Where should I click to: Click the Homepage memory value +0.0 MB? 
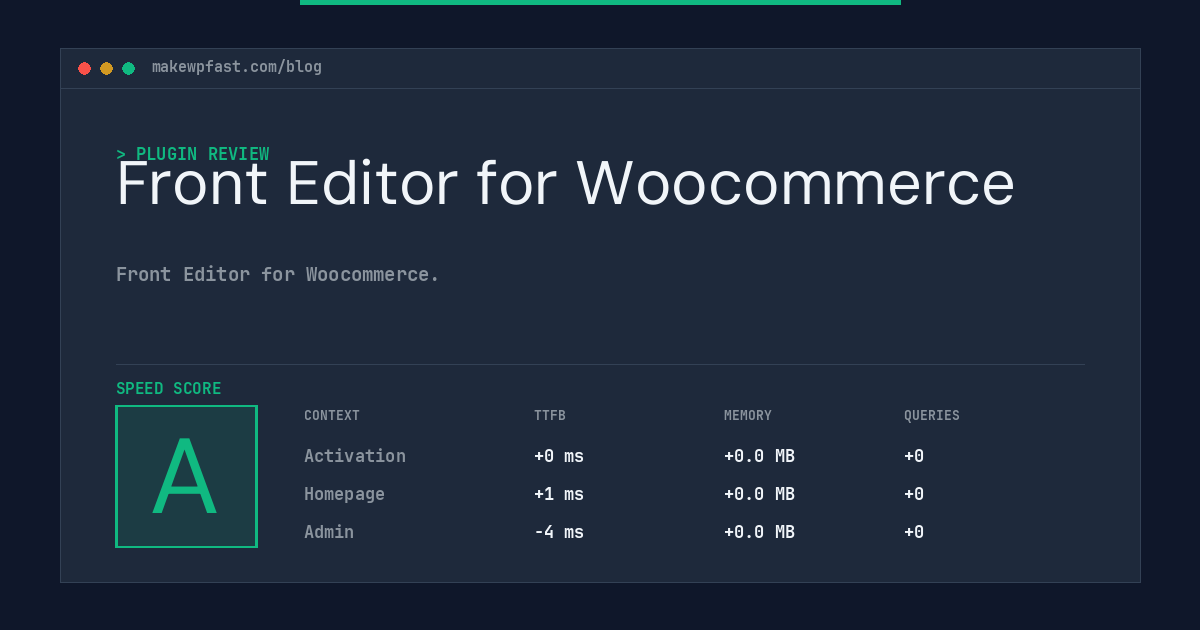point(760,494)
